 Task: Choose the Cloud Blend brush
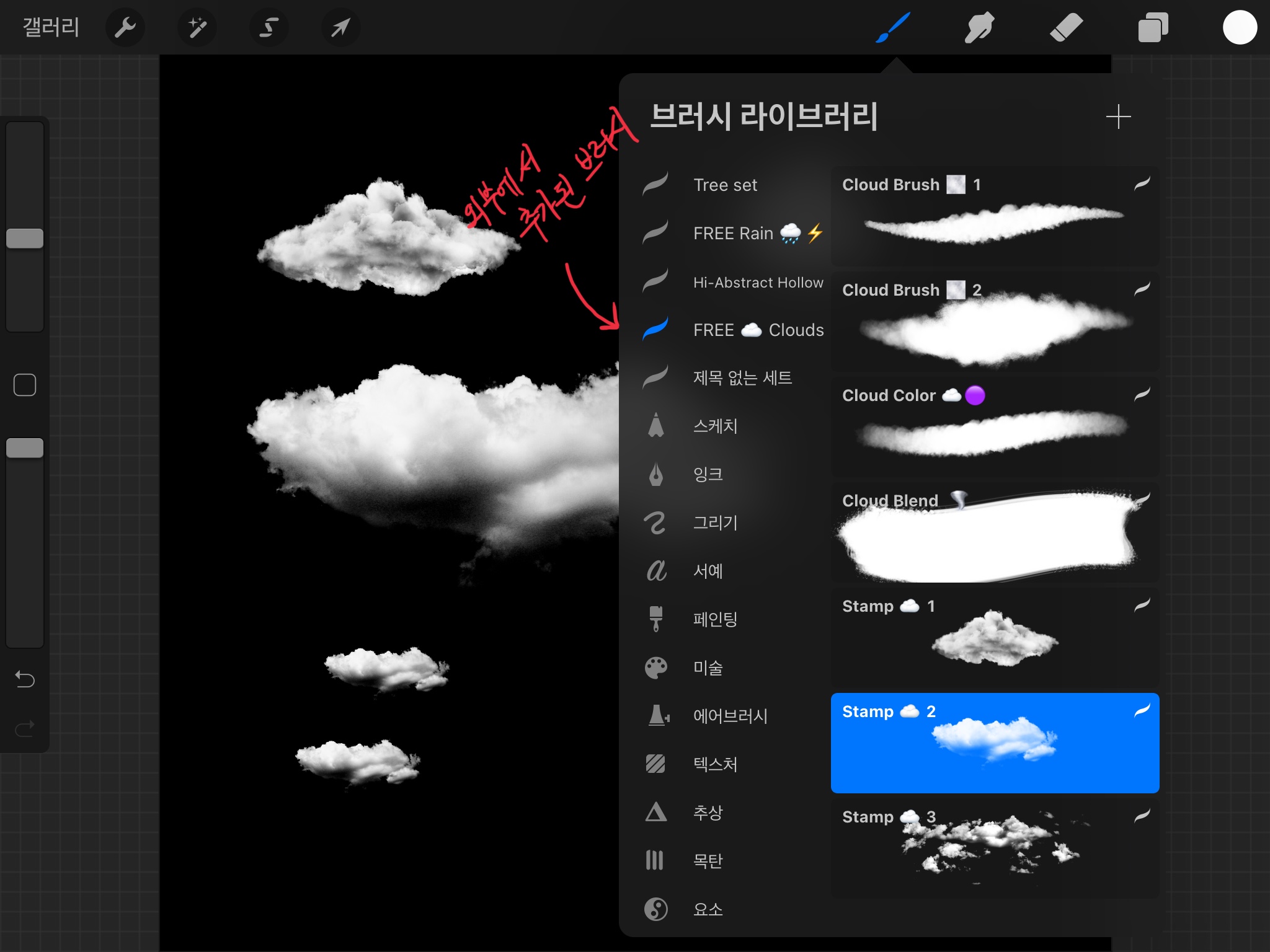coord(994,533)
